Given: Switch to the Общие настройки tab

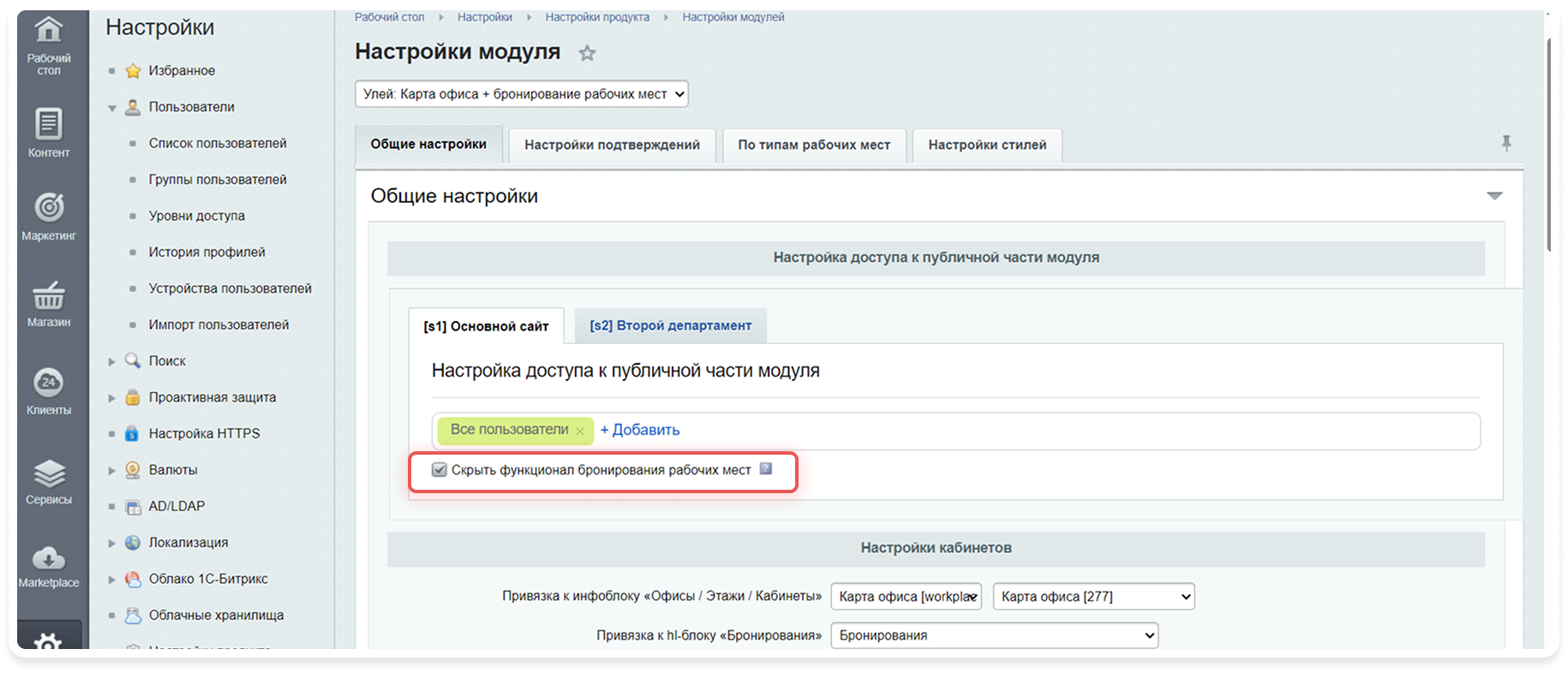Looking at the screenshot, I should click(x=428, y=144).
